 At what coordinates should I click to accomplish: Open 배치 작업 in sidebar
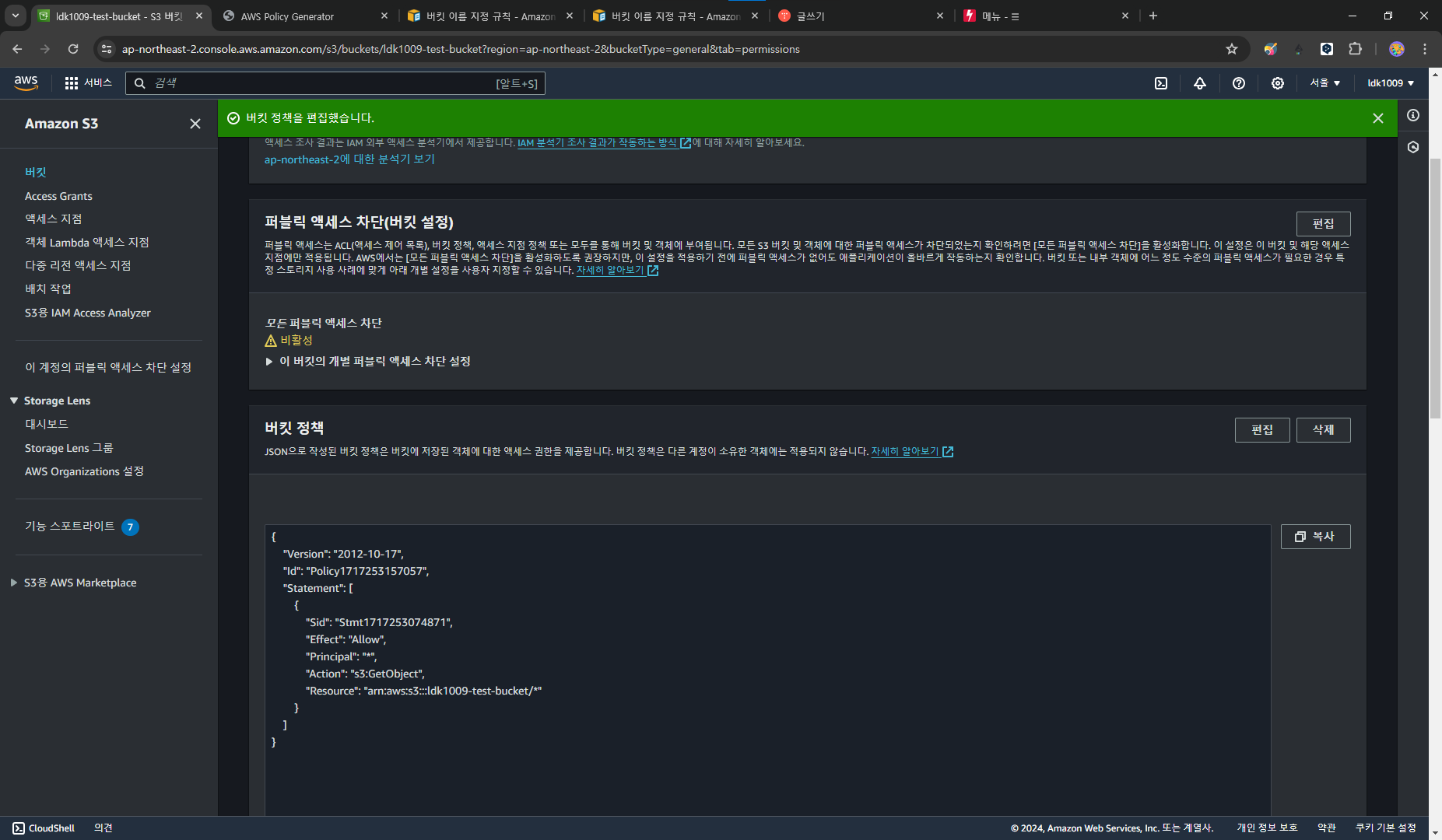(x=48, y=289)
